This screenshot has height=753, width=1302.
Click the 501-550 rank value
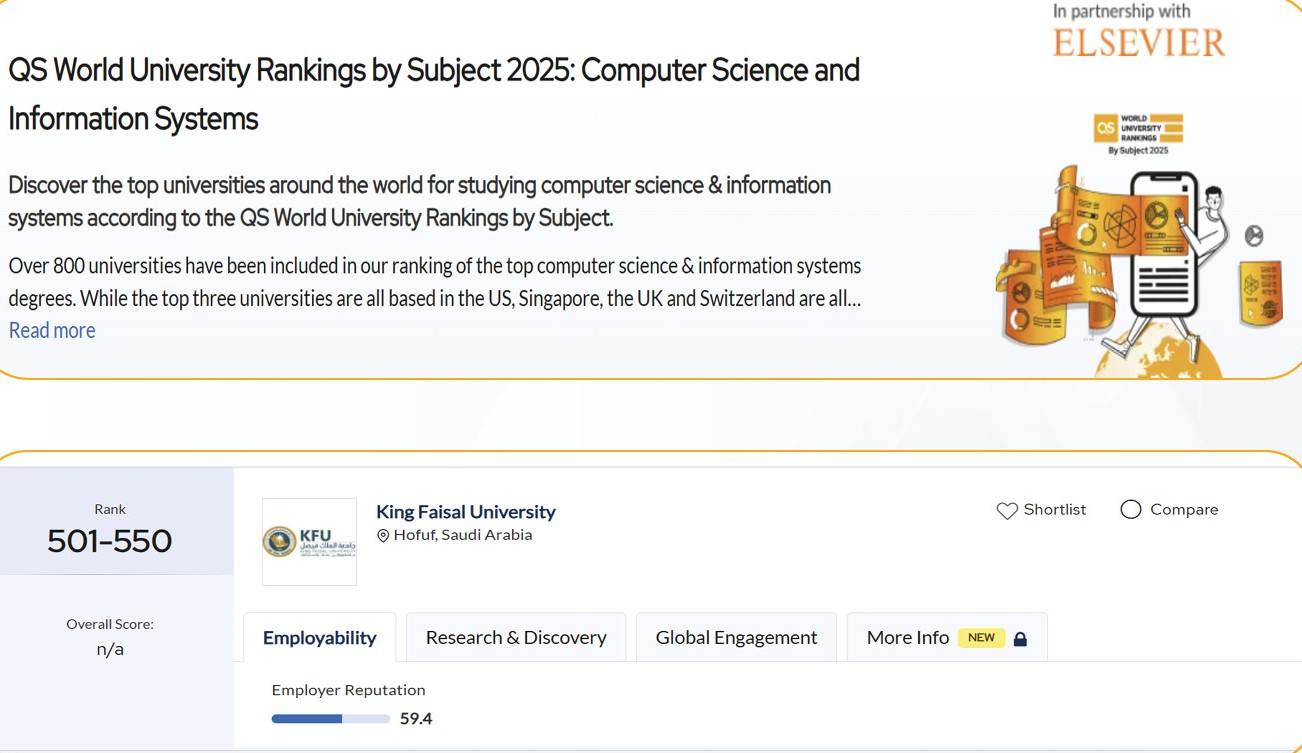[x=110, y=541]
